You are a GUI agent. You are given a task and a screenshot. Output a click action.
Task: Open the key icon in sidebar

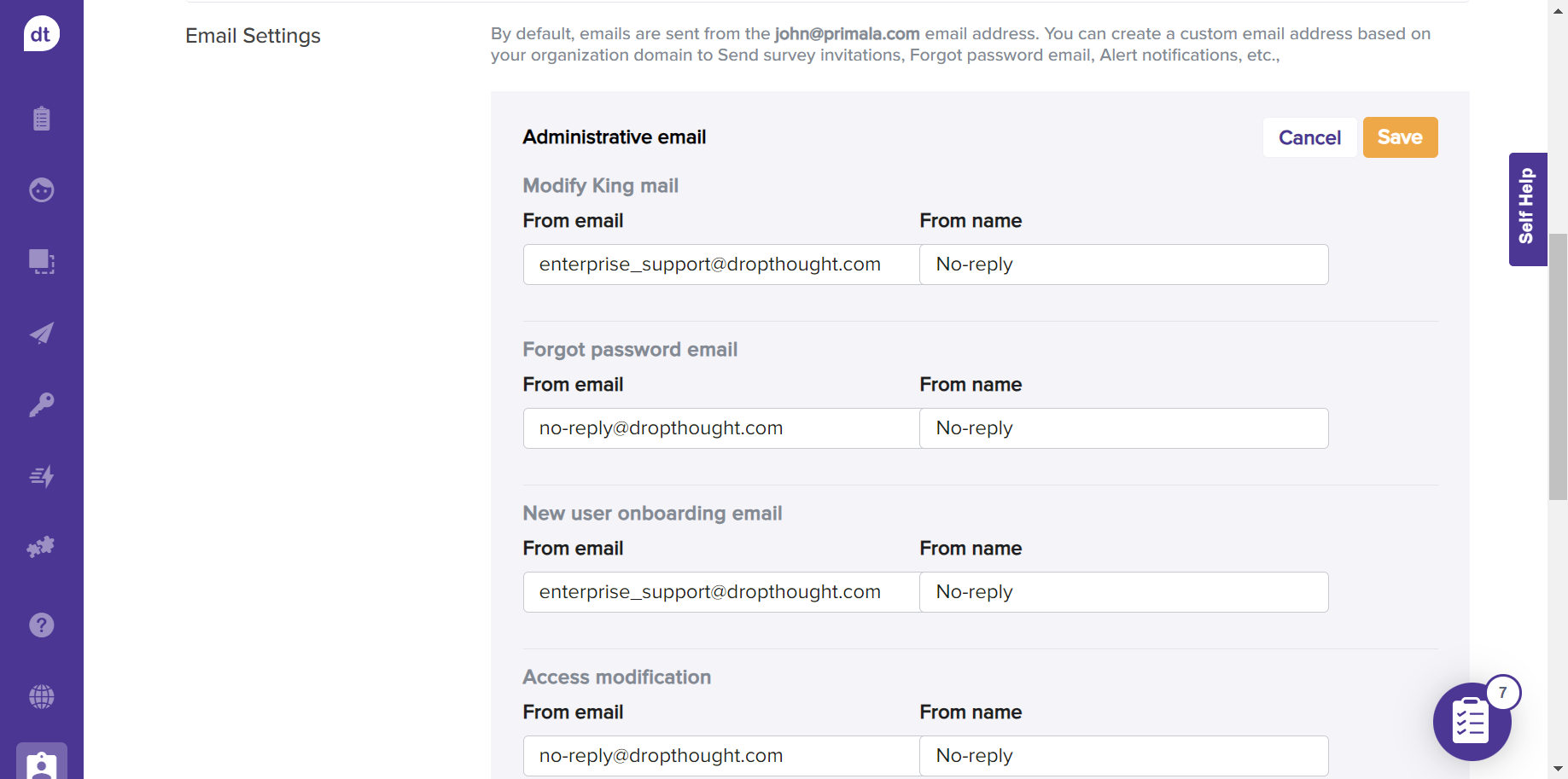pos(41,404)
